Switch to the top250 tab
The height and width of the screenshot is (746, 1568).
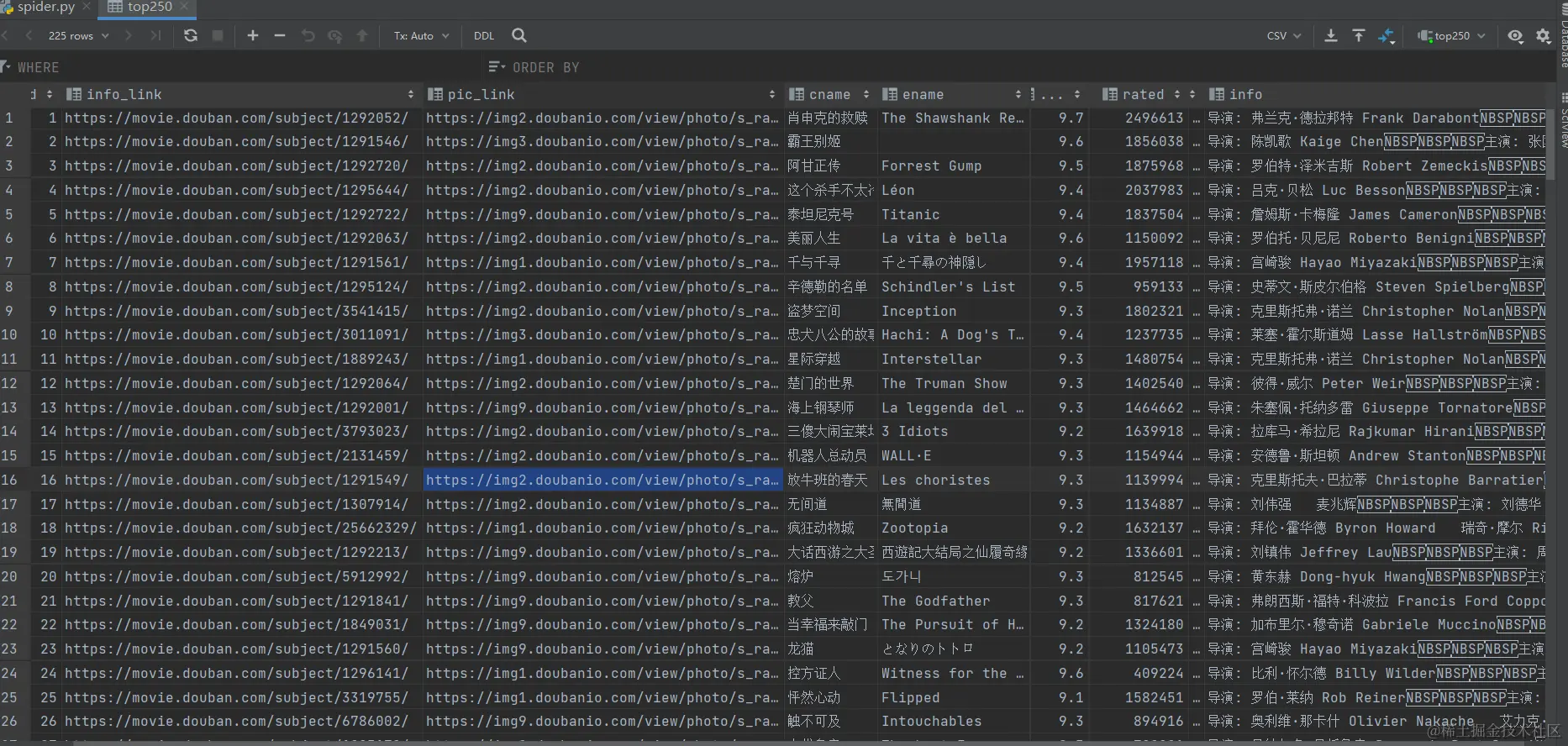coord(149,8)
